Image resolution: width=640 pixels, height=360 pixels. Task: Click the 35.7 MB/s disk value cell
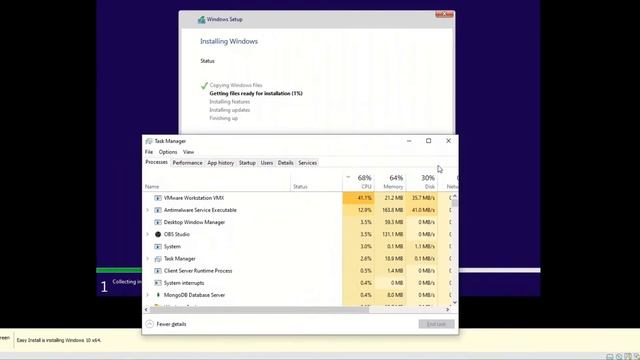[422, 198]
